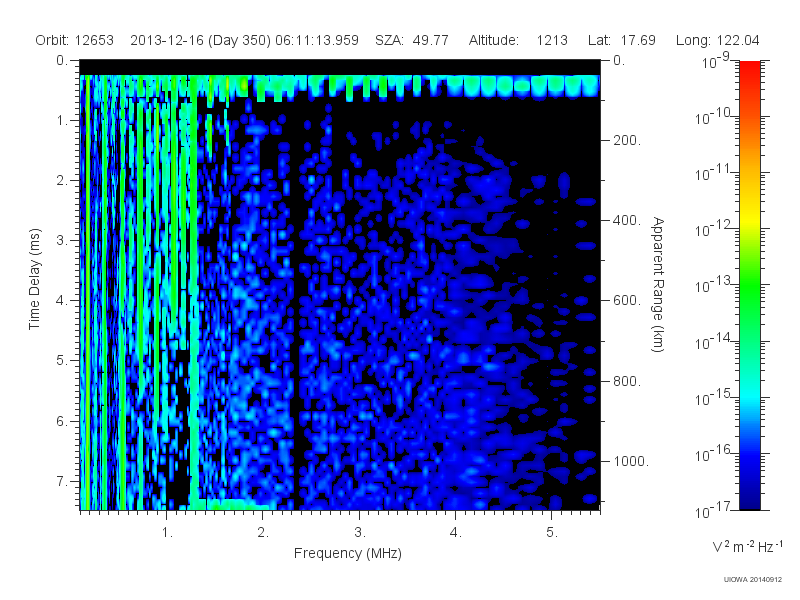The image size is (800, 600).
Task: Click the Long: 122.04 value
Action: point(717,40)
